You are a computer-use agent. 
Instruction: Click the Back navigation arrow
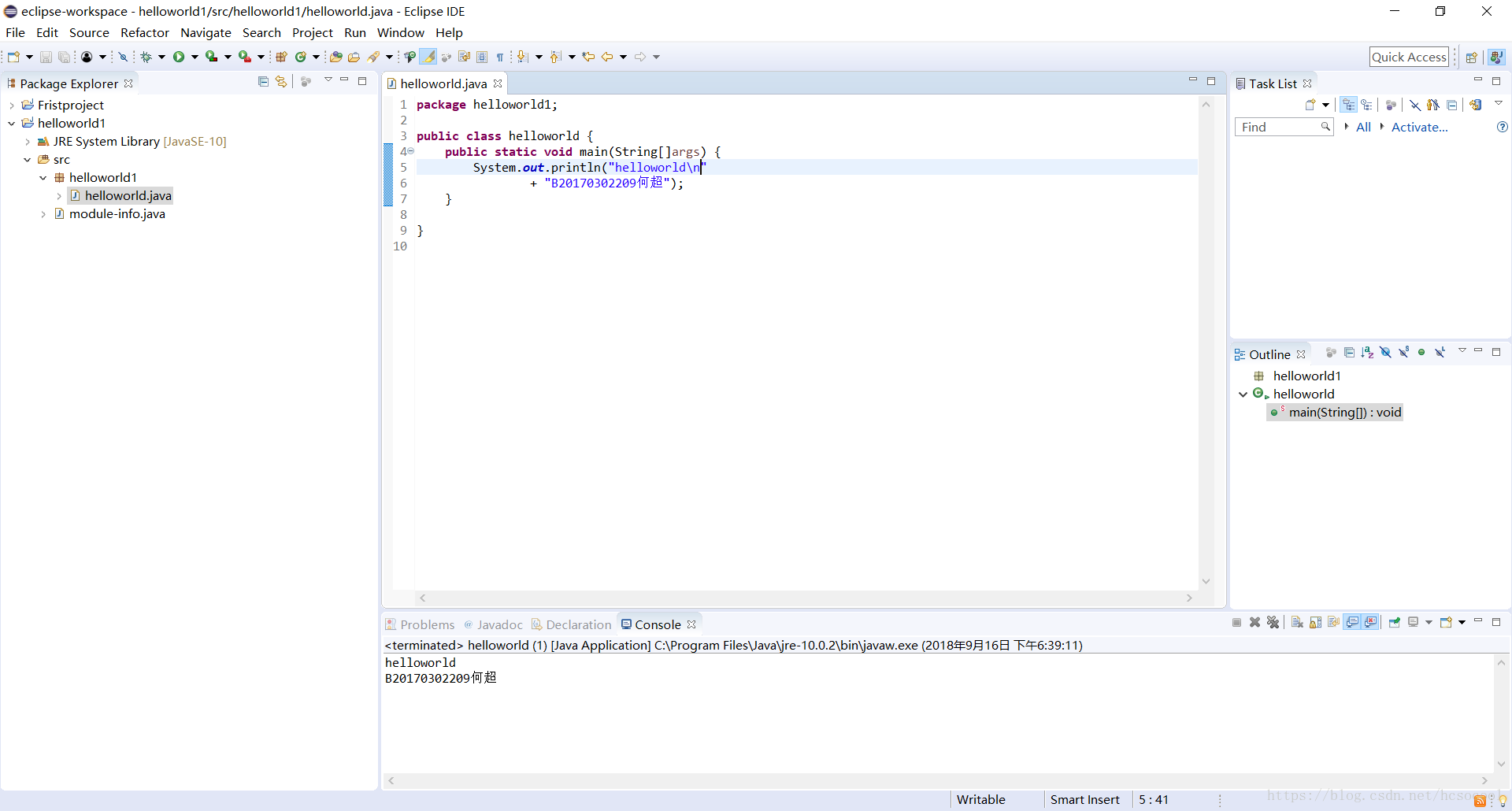click(607, 57)
